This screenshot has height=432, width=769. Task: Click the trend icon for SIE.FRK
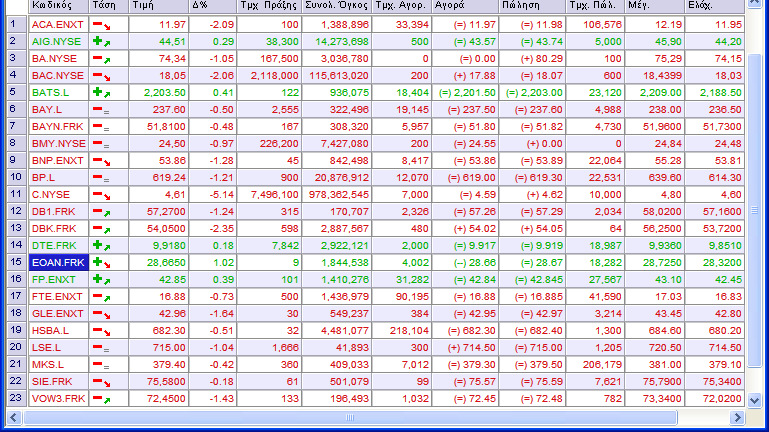102,382
